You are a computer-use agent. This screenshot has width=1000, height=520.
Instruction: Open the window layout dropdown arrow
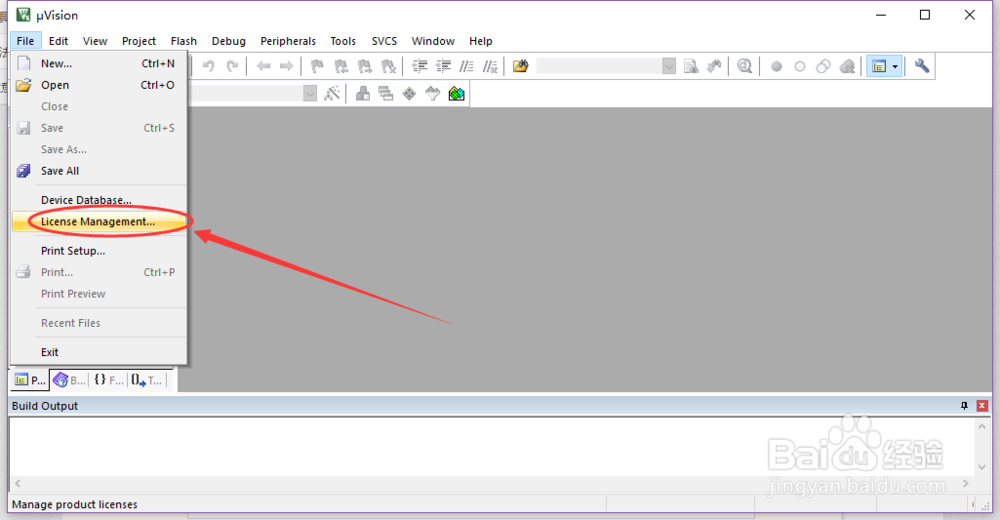point(895,66)
